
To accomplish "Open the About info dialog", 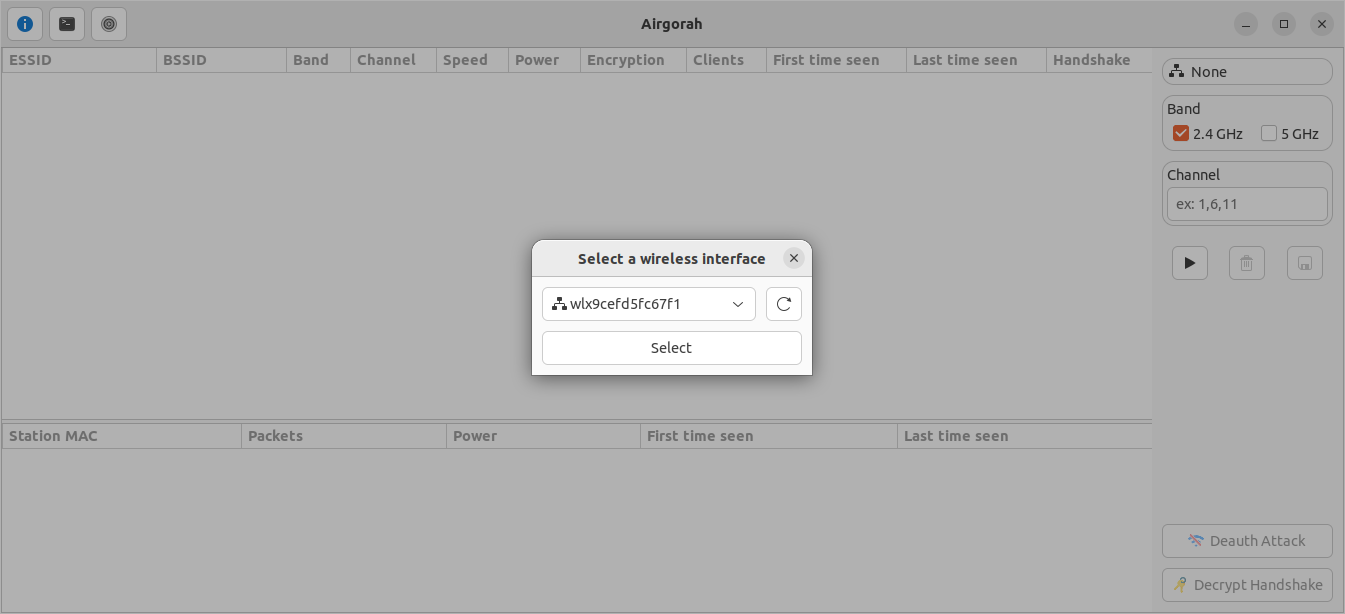I will pyautogui.click(x=24, y=24).
